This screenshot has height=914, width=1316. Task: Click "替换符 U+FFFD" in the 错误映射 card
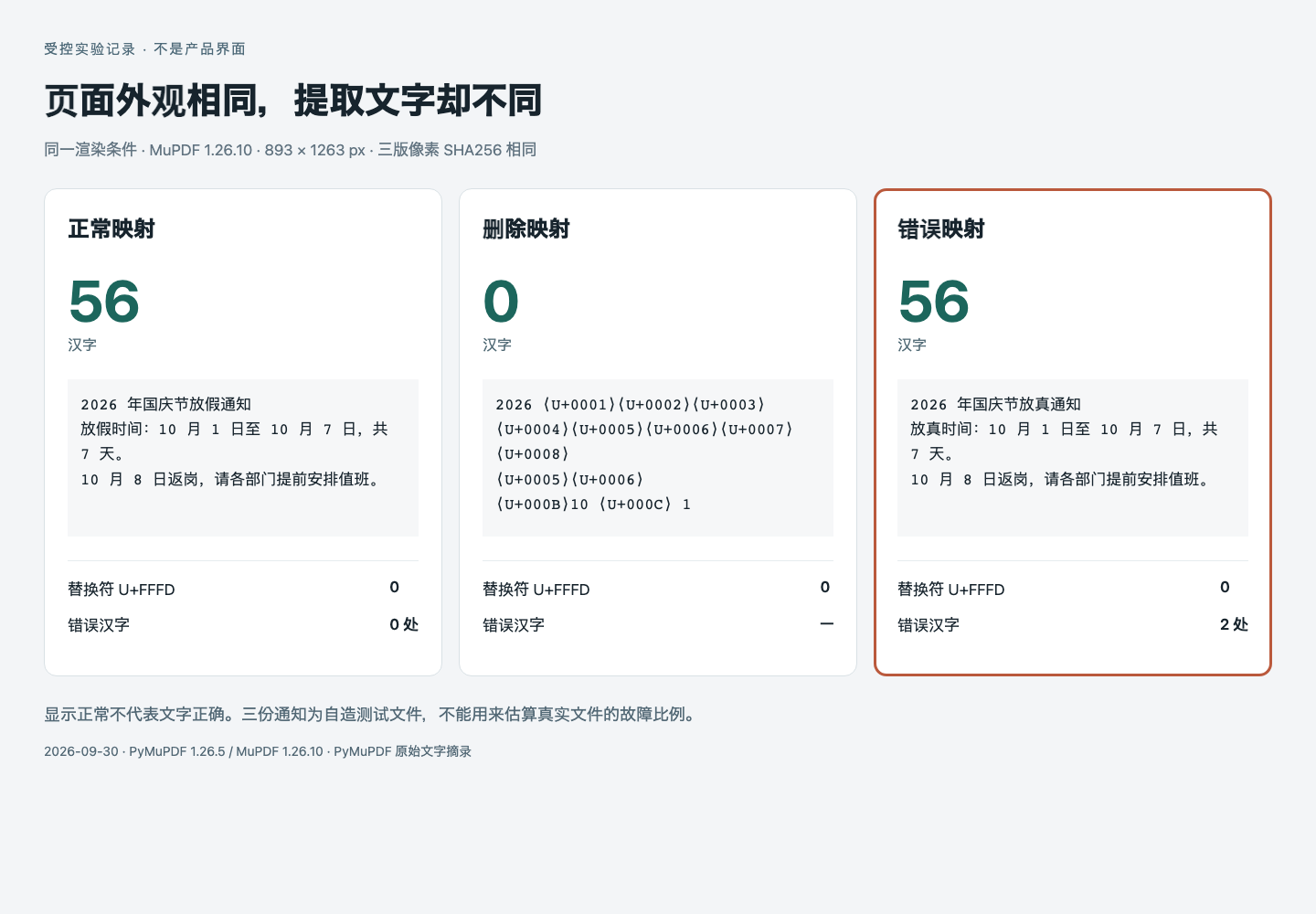(x=951, y=590)
